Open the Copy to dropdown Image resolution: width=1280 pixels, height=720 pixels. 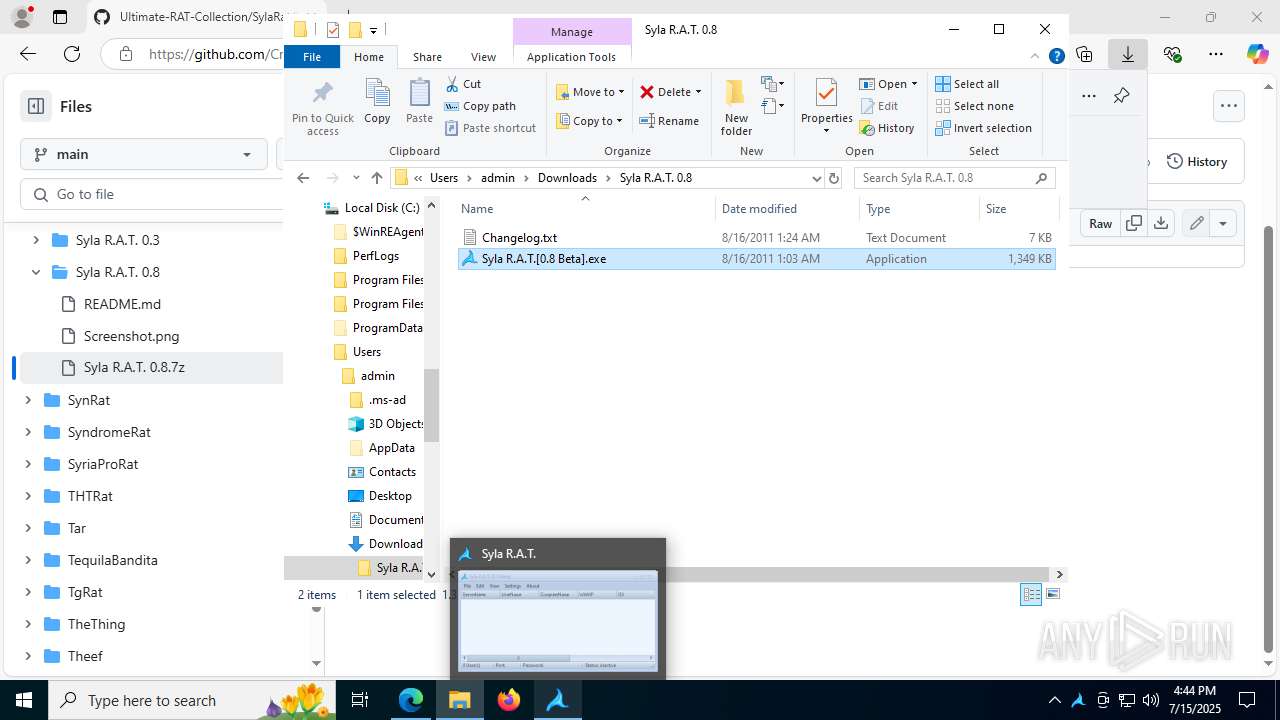pyautogui.click(x=590, y=121)
